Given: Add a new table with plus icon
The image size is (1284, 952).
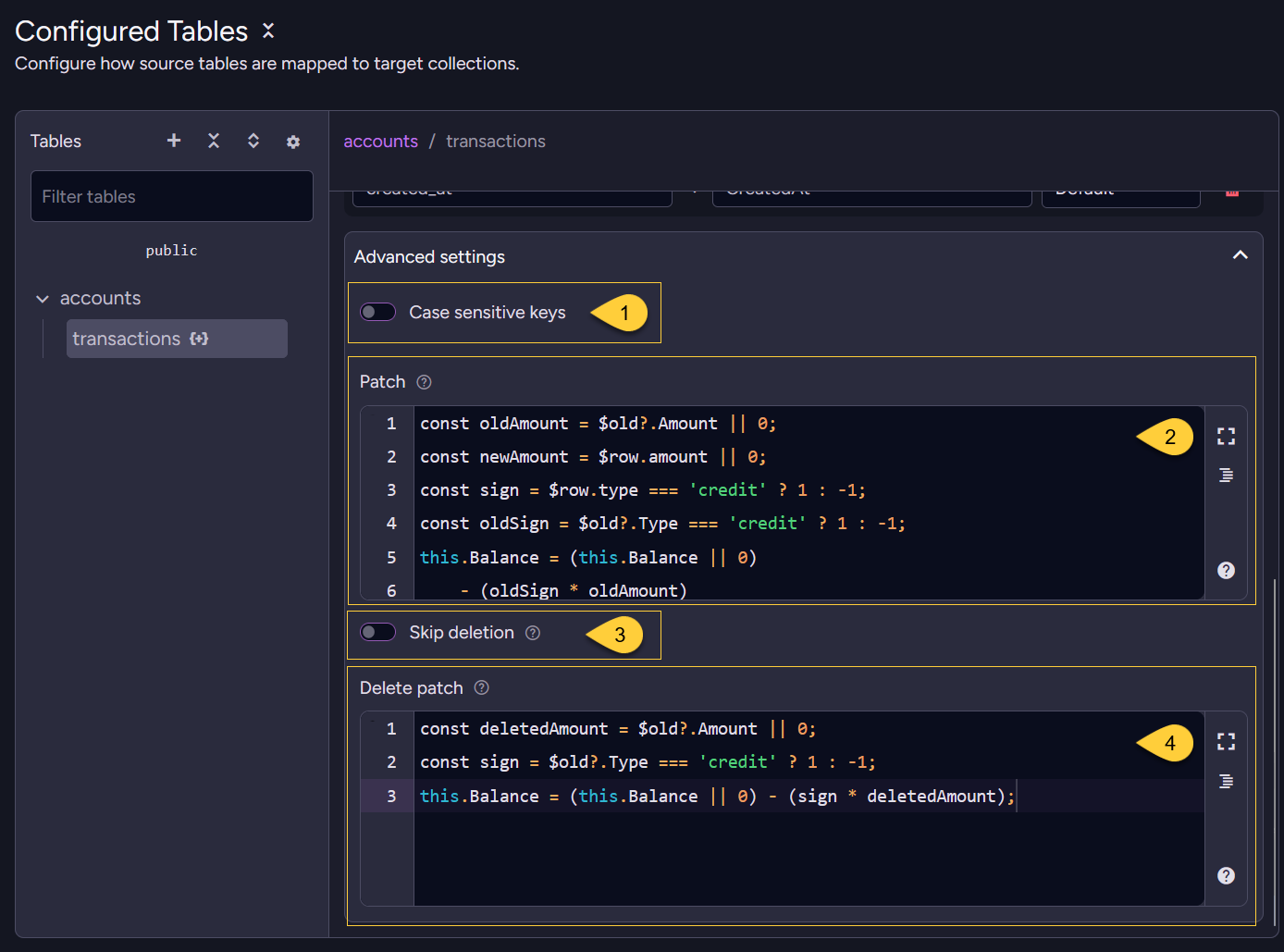Looking at the screenshot, I should [x=174, y=141].
